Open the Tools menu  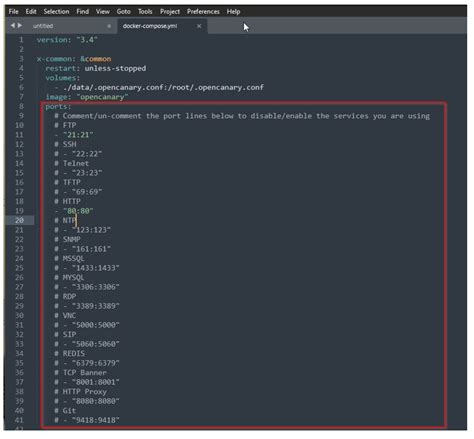click(x=145, y=12)
